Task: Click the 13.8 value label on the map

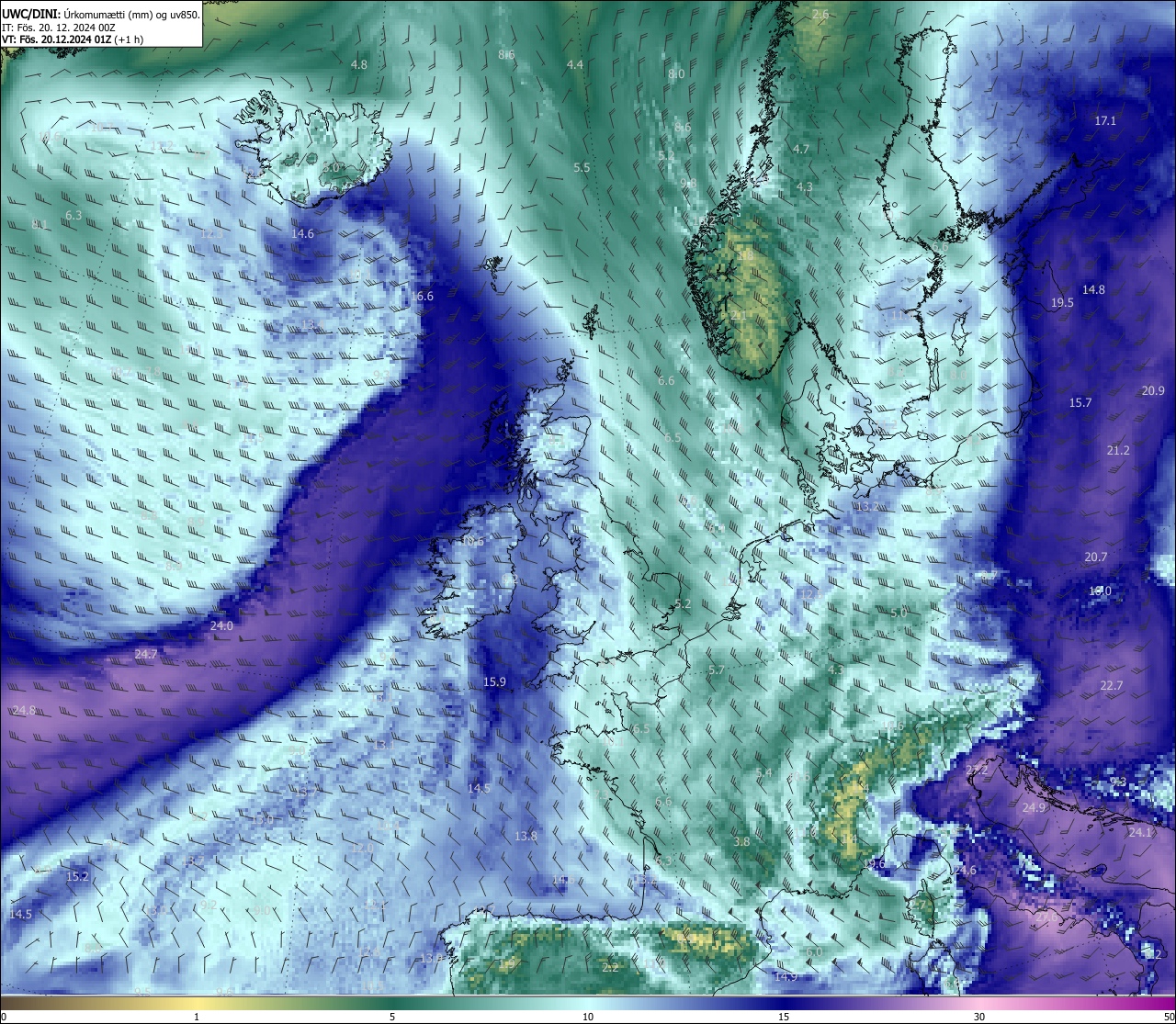Action: pos(526,836)
